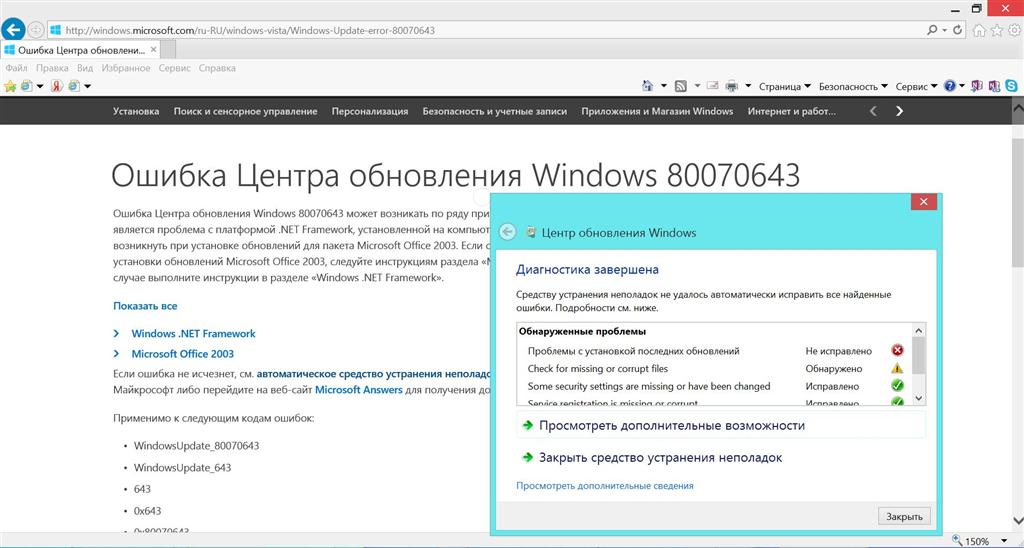Open the Tools gear icon

pyautogui.click(x=1014, y=30)
